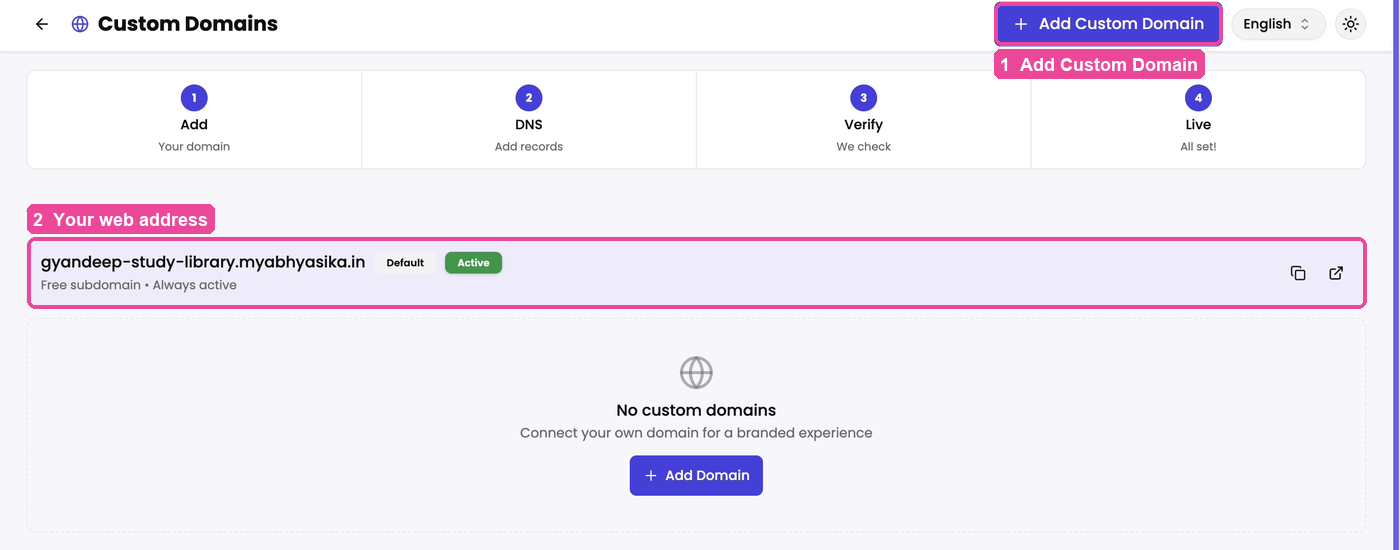Select step 3 Verify We check

point(863,119)
